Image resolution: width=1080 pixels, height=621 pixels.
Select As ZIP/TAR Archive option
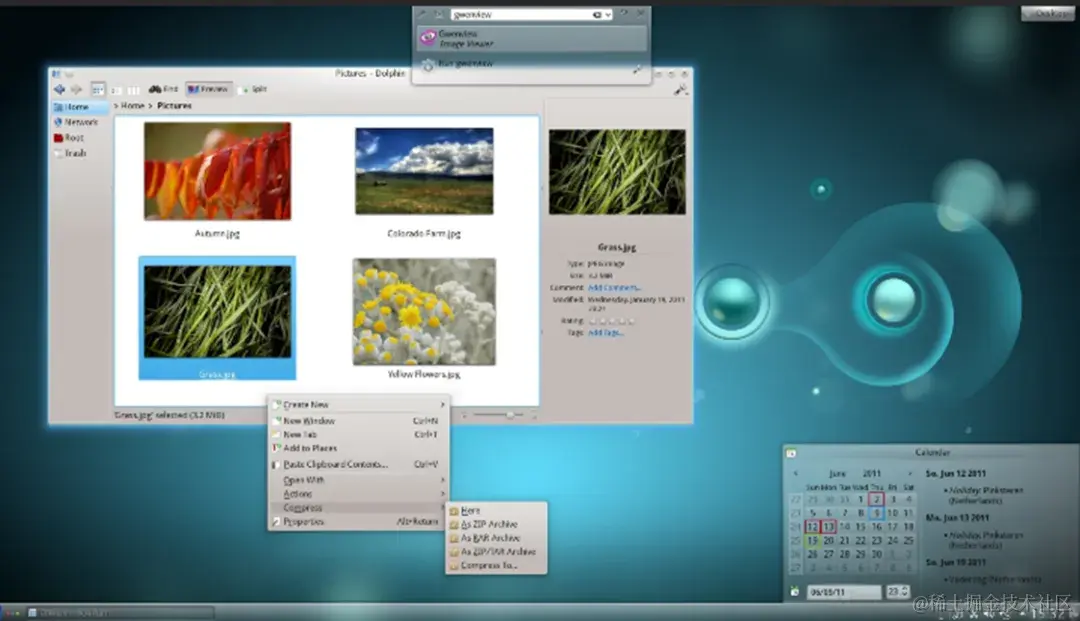[496, 552]
